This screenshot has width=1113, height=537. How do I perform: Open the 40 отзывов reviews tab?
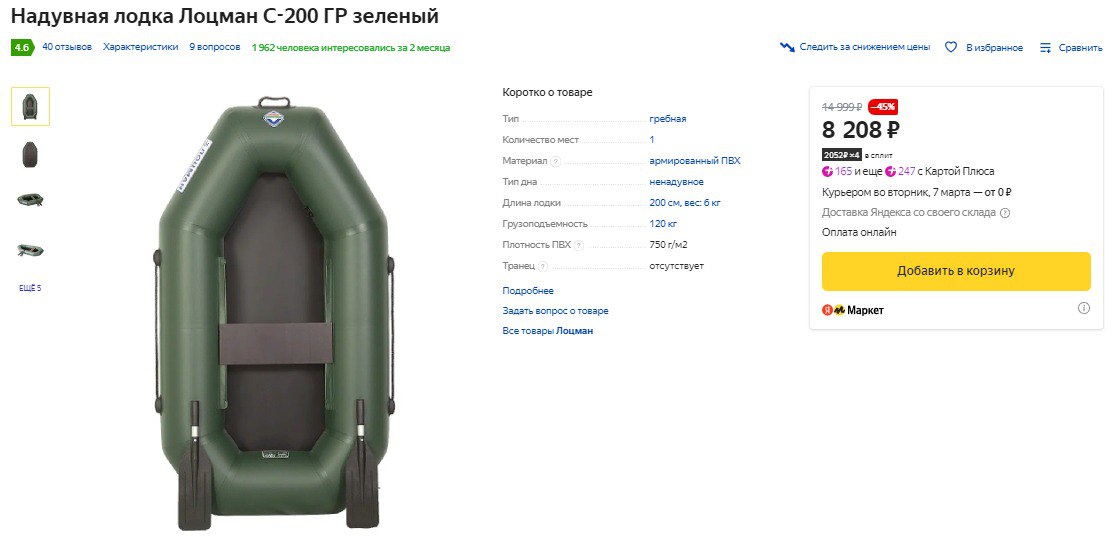67,48
